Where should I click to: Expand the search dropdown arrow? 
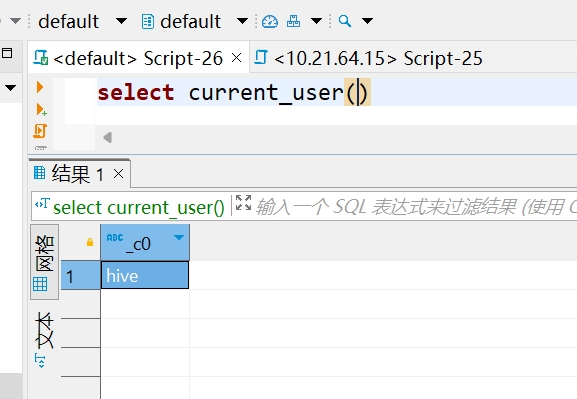tap(367, 21)
